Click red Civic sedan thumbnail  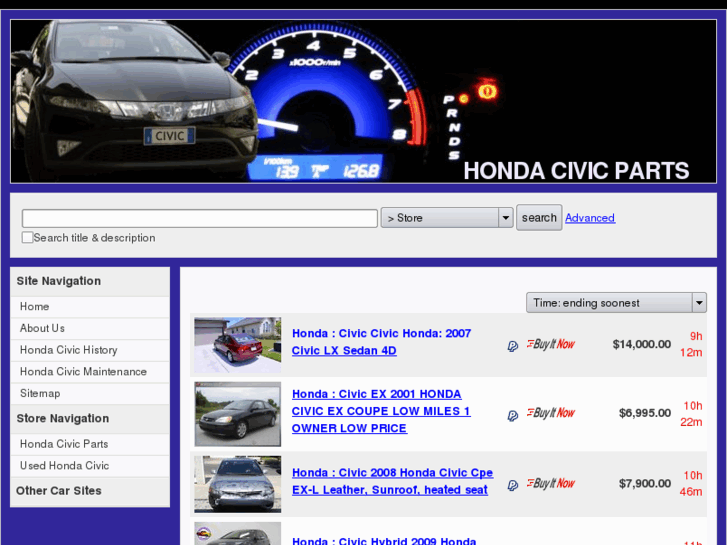click(237, 345)
